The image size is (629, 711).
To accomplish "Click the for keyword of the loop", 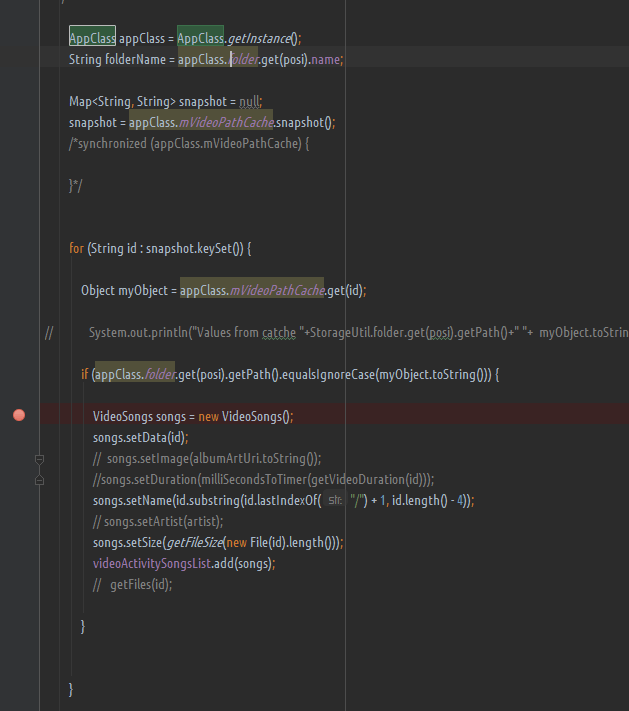I will (76, 248).
